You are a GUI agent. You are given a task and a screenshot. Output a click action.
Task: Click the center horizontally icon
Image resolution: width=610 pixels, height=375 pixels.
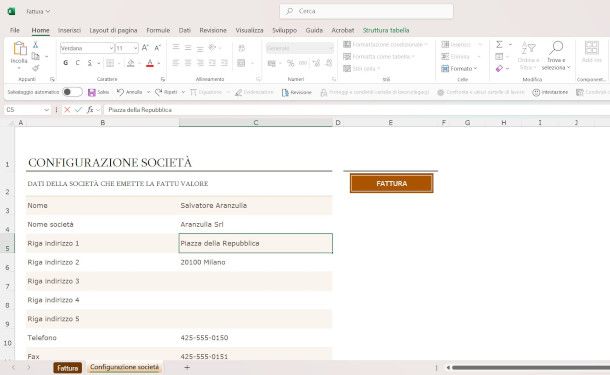pos(188,63)
